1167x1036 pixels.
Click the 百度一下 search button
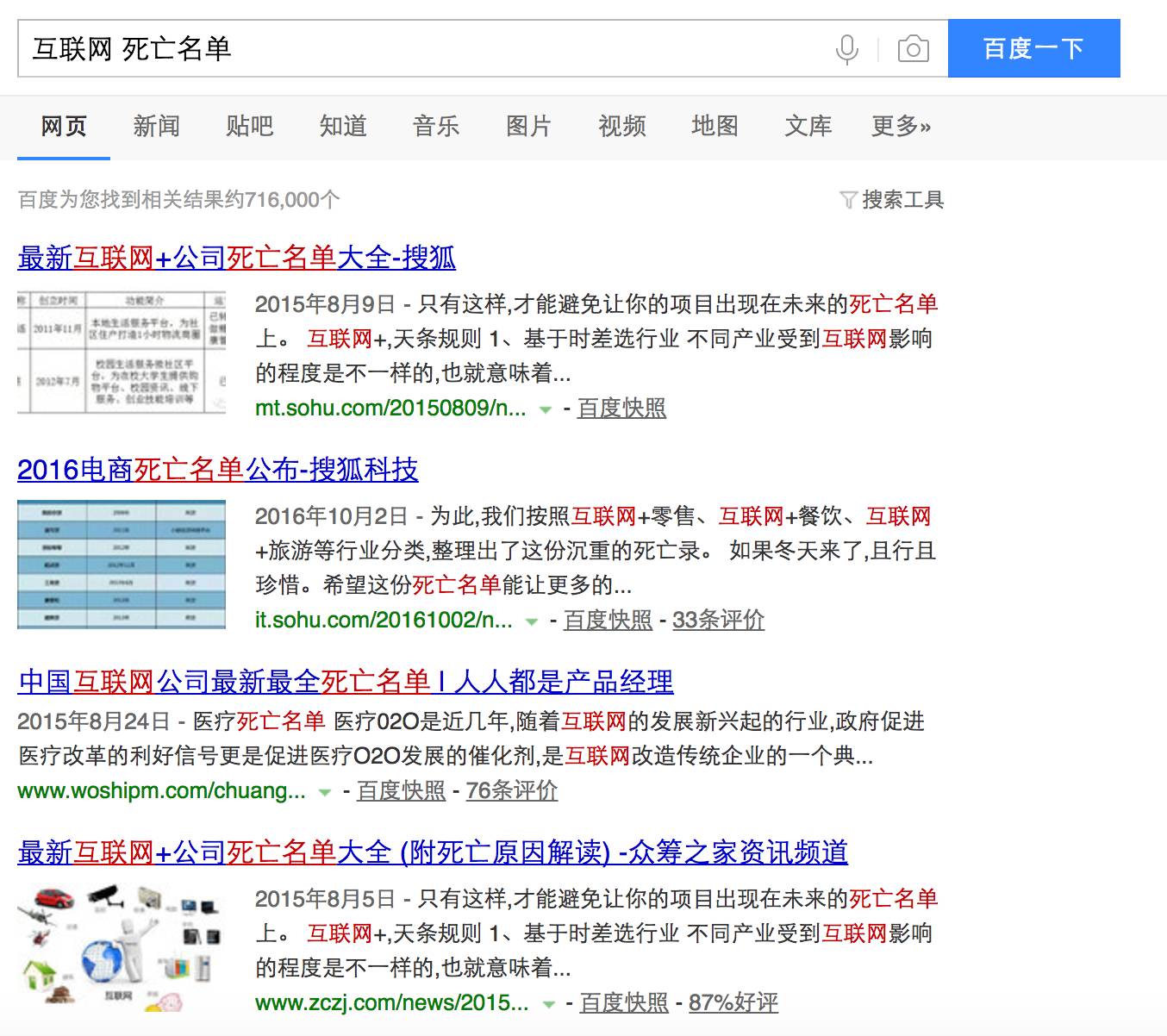pyautogui.click(x=1033, y=48)
